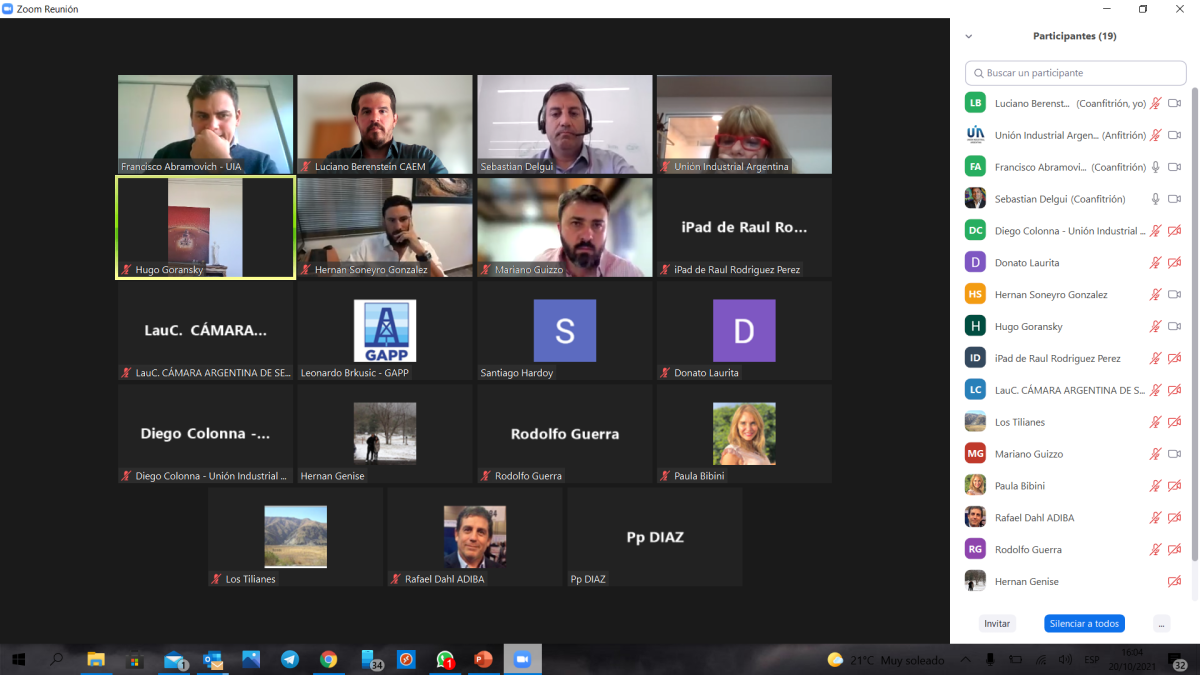The width and height of the screenshot is (1200, 675).
Task: Click Rafael Dahl ADIBA's disabled camera icon in list
Action: 1175,518
